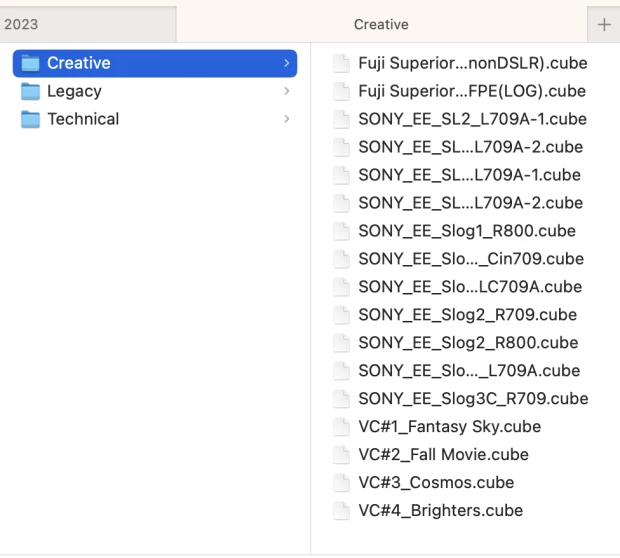Expand the Technical folder chevron

[287, 119]
